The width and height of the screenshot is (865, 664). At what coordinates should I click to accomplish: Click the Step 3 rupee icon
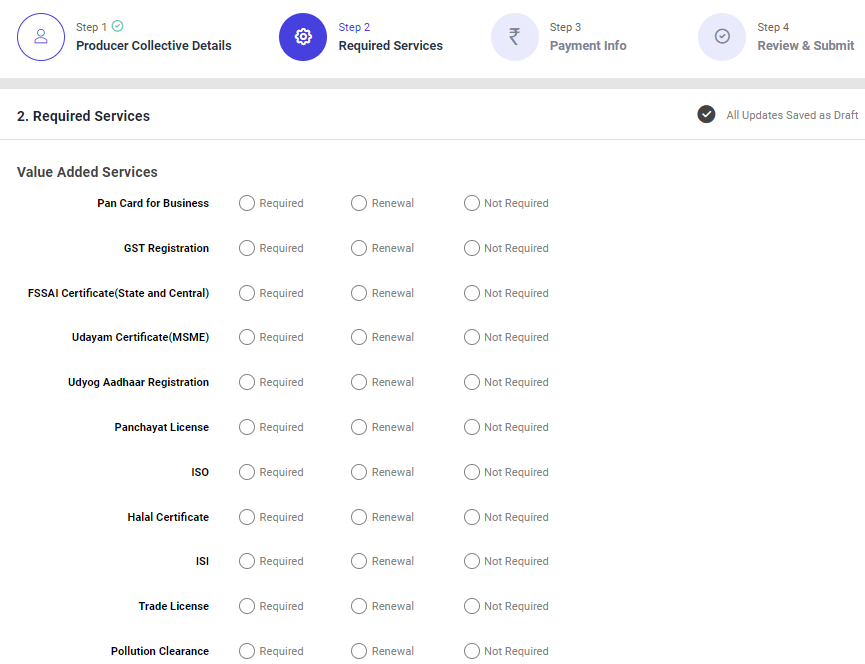[514, 37]
